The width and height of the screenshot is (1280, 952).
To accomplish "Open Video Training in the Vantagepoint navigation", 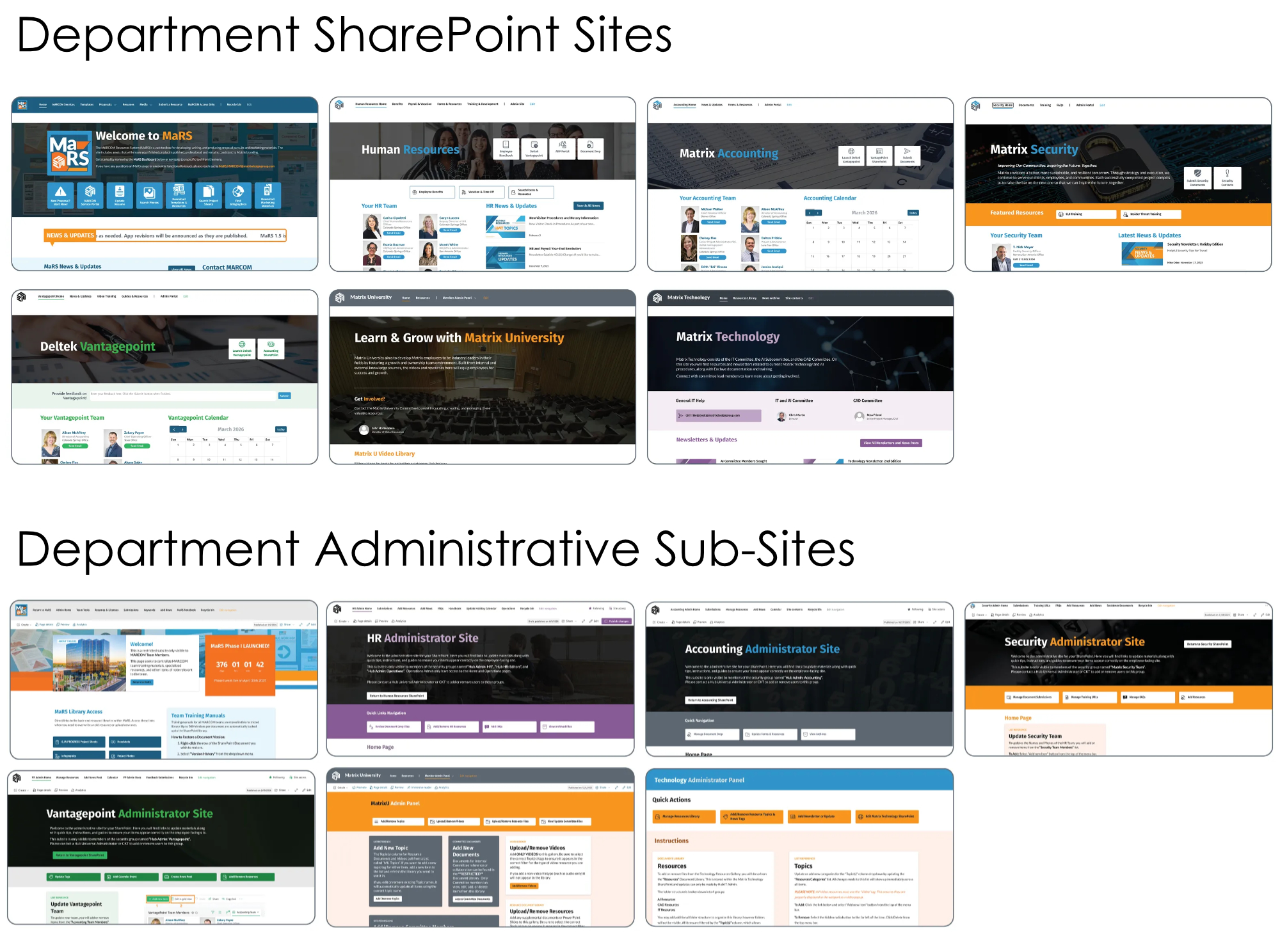I will 106,296.
